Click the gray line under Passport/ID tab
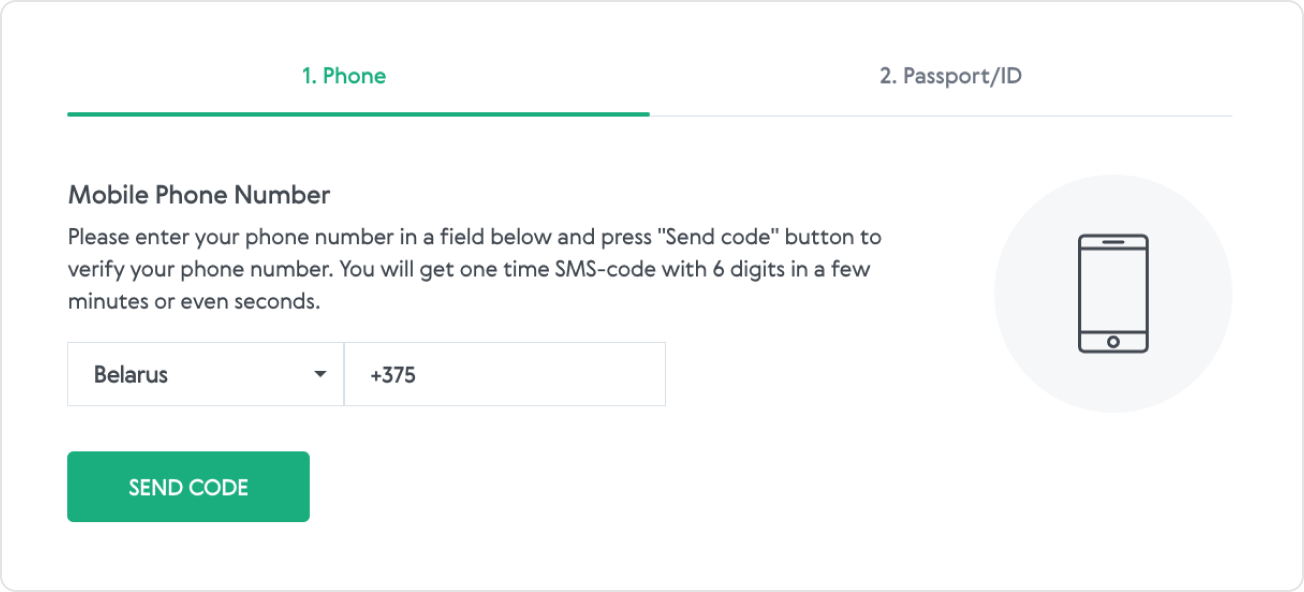The width and height of the screenshot is (1304, 592). click(941, 116)
